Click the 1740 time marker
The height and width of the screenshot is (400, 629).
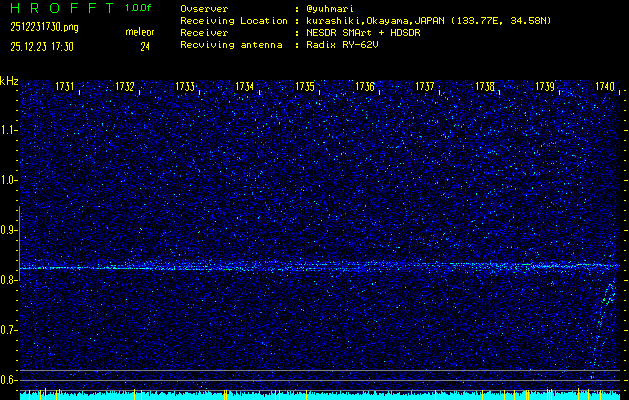(x=605, y=87)
